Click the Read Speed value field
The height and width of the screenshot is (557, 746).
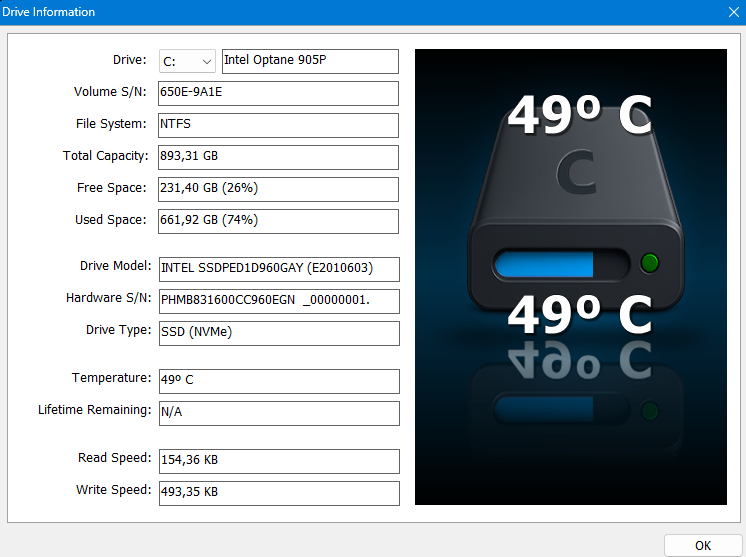[278, 461]
